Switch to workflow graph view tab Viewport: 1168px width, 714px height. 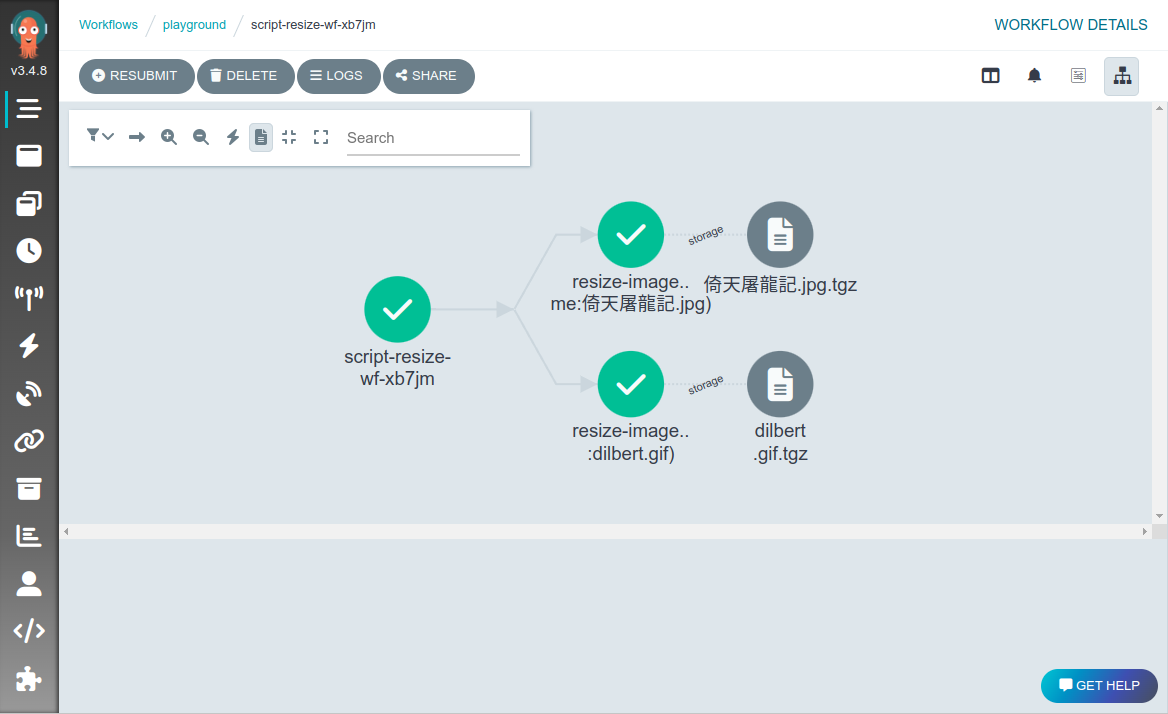(x=1122, y=76)
